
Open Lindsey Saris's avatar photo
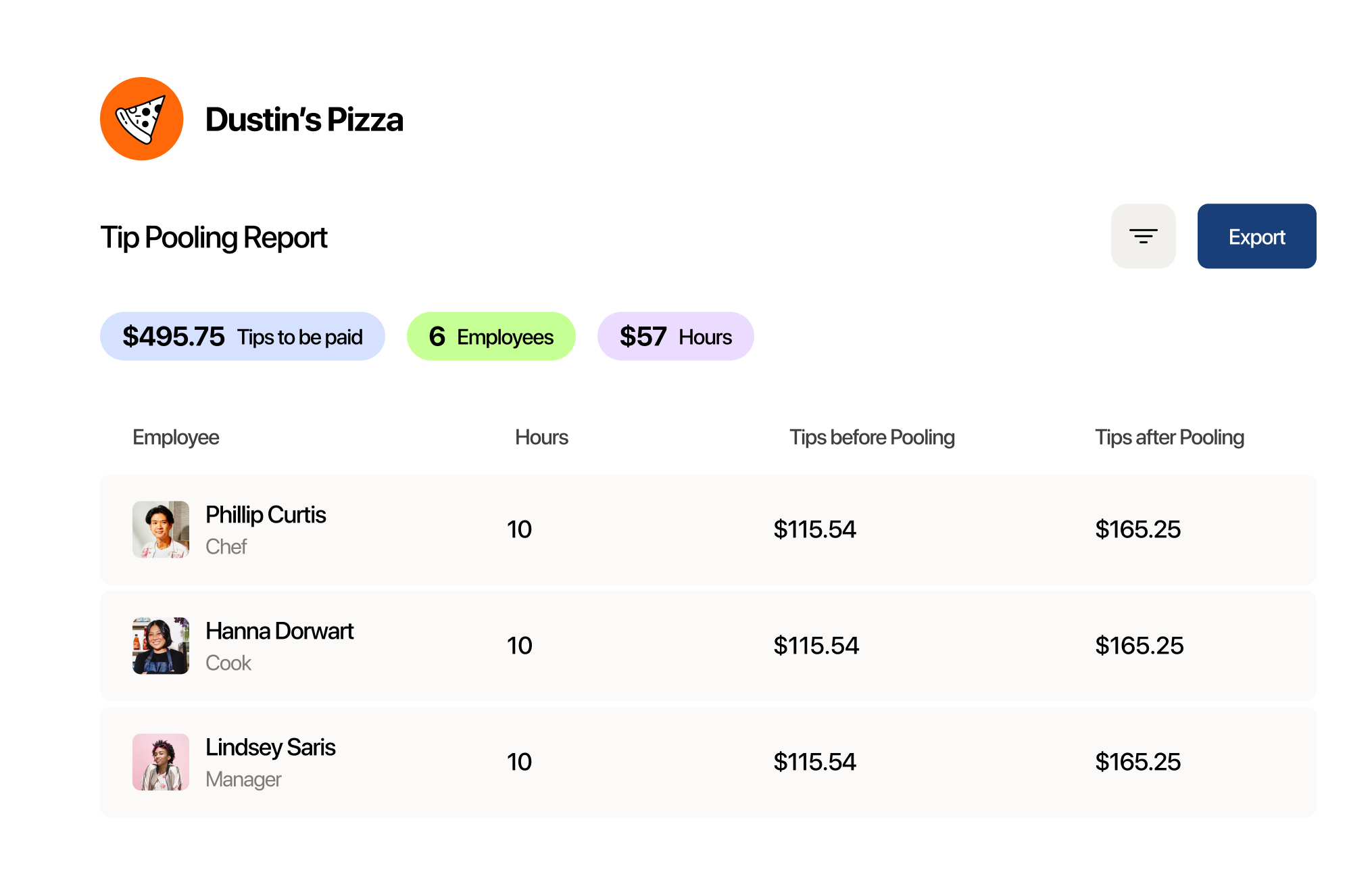[161, 762]
